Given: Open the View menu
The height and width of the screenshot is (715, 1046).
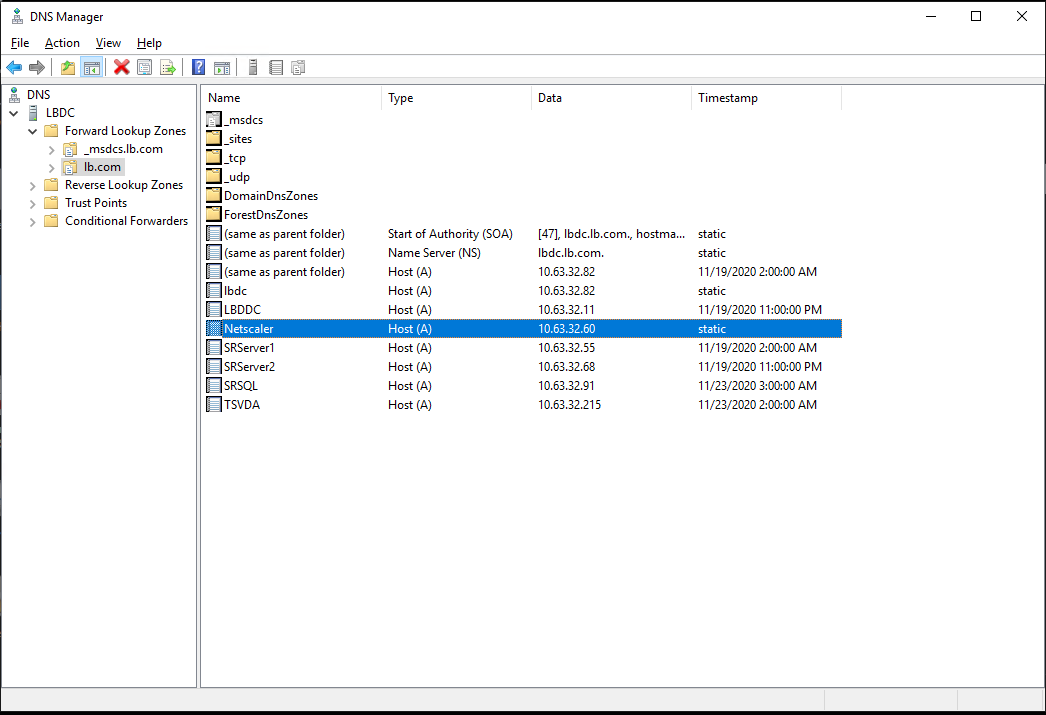Looking at the screenshot, I should tap(107, 43).
